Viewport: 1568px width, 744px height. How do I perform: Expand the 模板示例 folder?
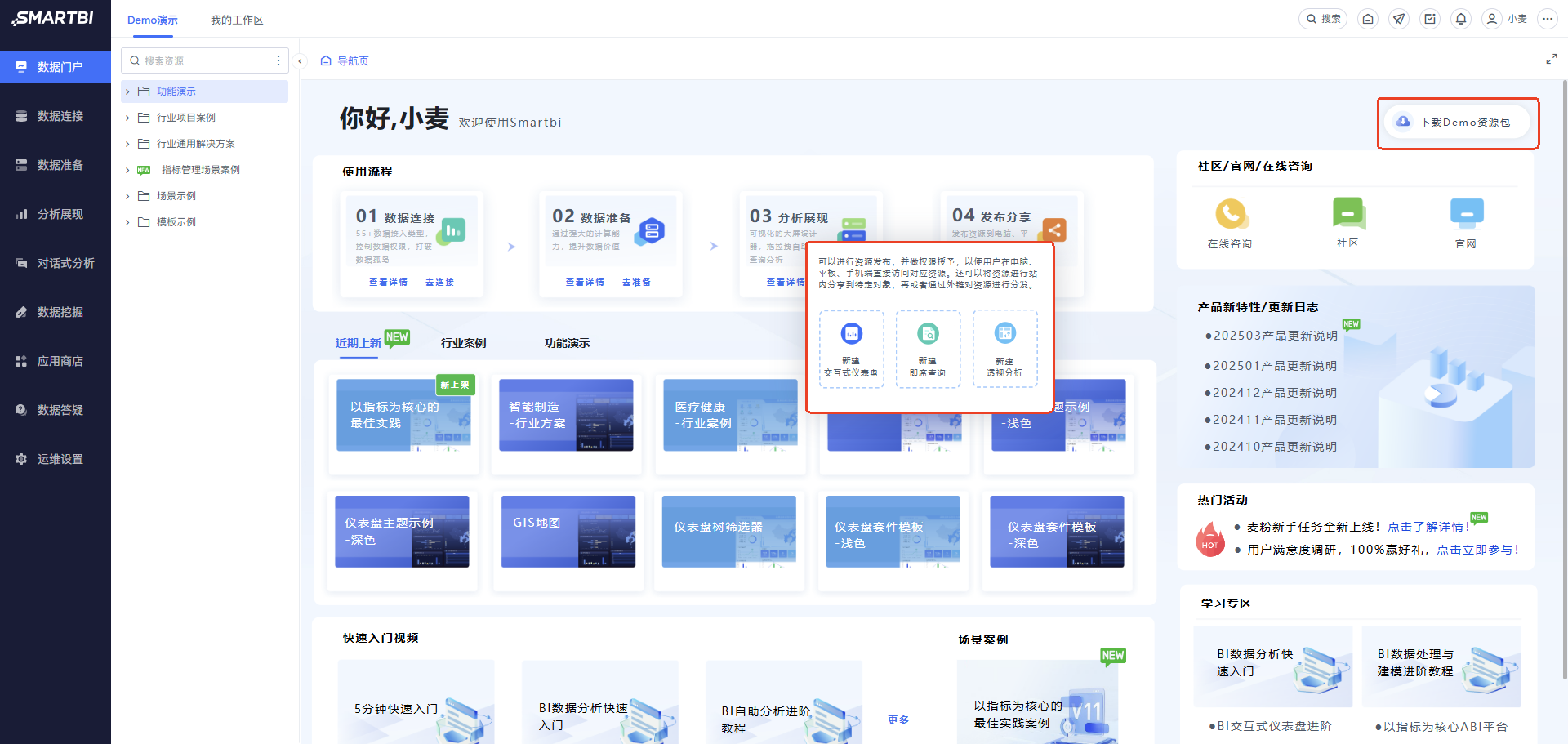click(x=127, y=222)
